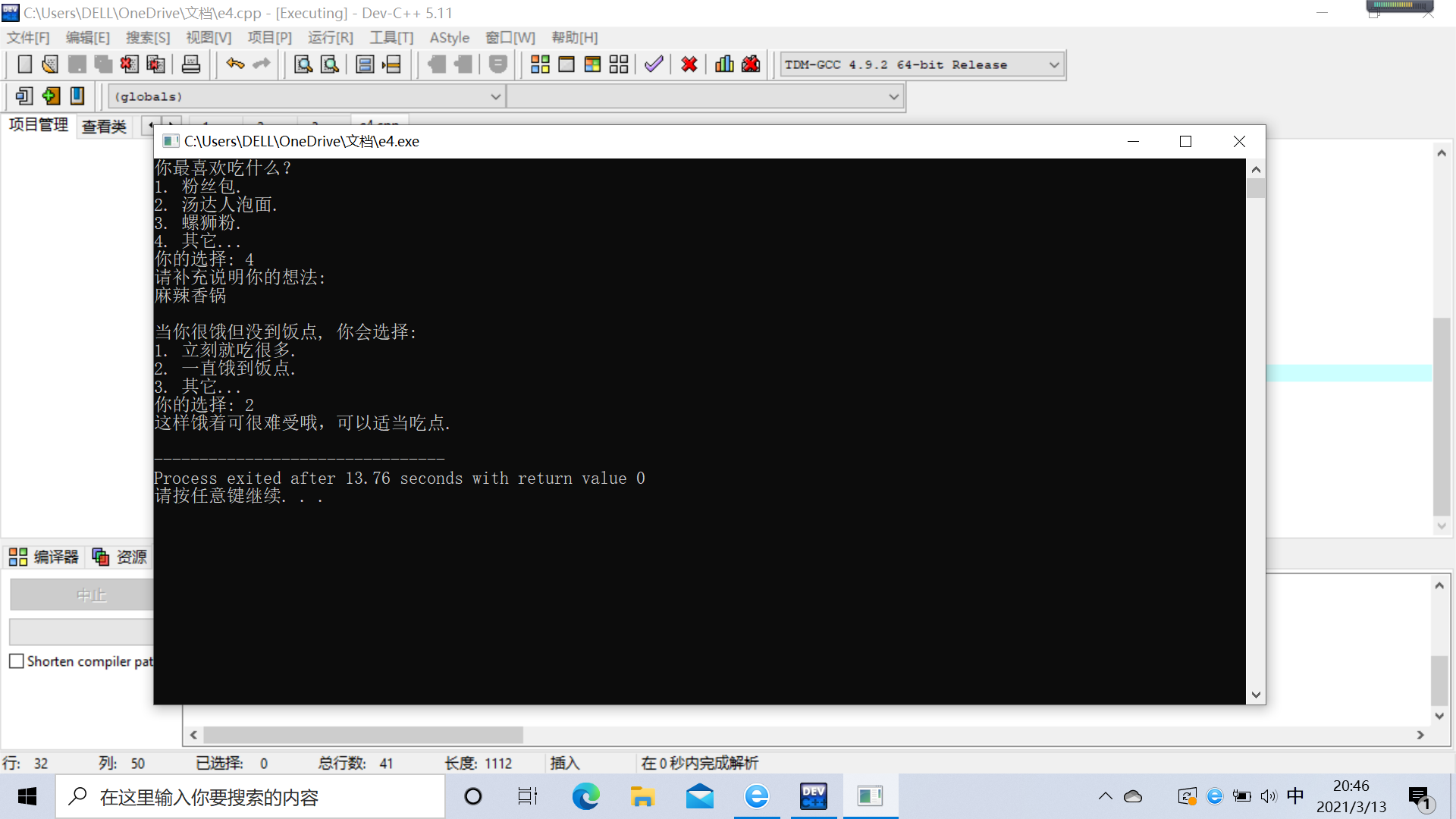Go to line icon
Viewport: 1456px width, 819px height.
[391, 64]
